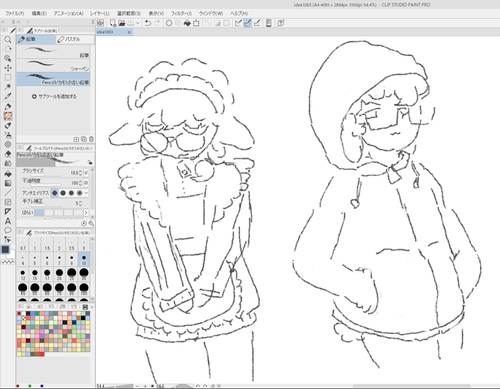The height and width of the screenshot is (389, 500).
Task: Select second anti-aliasing option
Action: click(63, 193)
